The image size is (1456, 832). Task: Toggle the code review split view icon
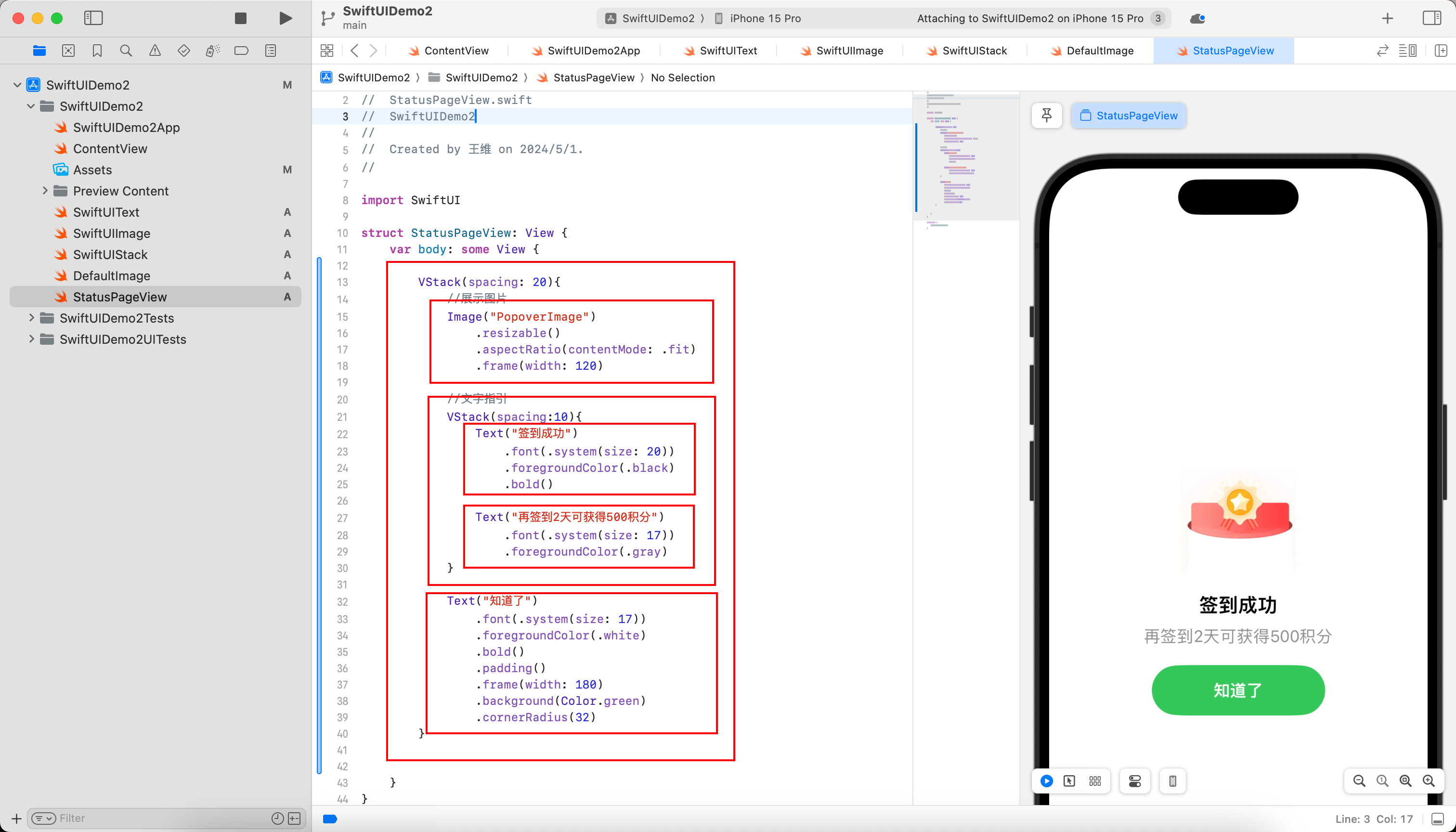[1384, 50]
